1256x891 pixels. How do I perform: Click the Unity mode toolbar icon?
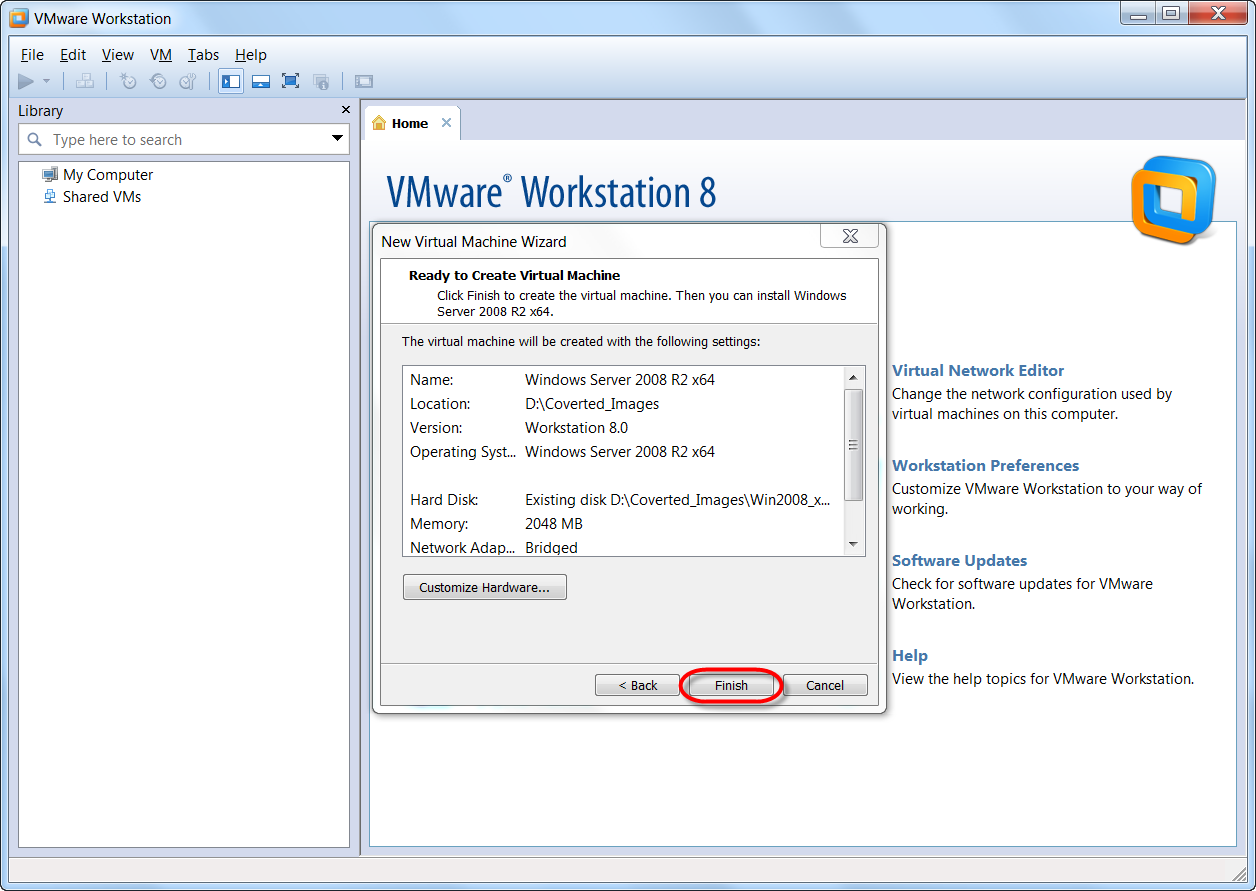click(x=321, y=81)
